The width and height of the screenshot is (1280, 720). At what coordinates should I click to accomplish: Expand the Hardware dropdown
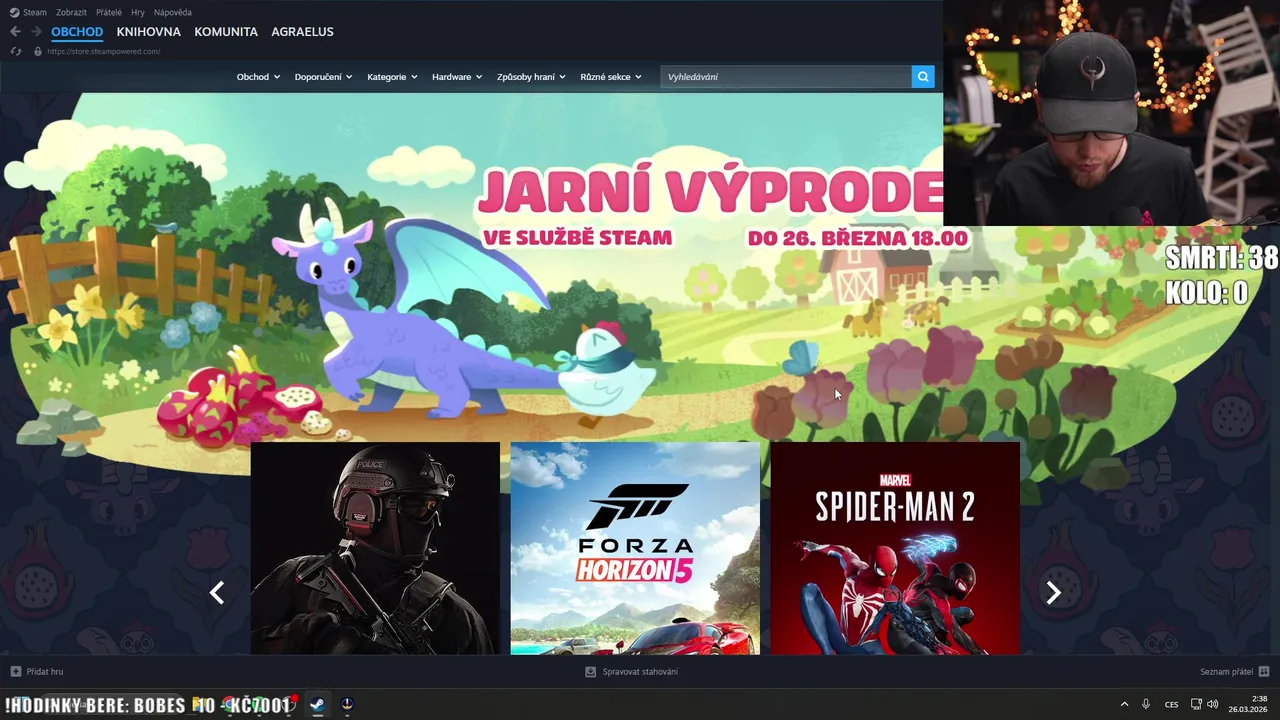pyautogui.click(x=457, y=77)
